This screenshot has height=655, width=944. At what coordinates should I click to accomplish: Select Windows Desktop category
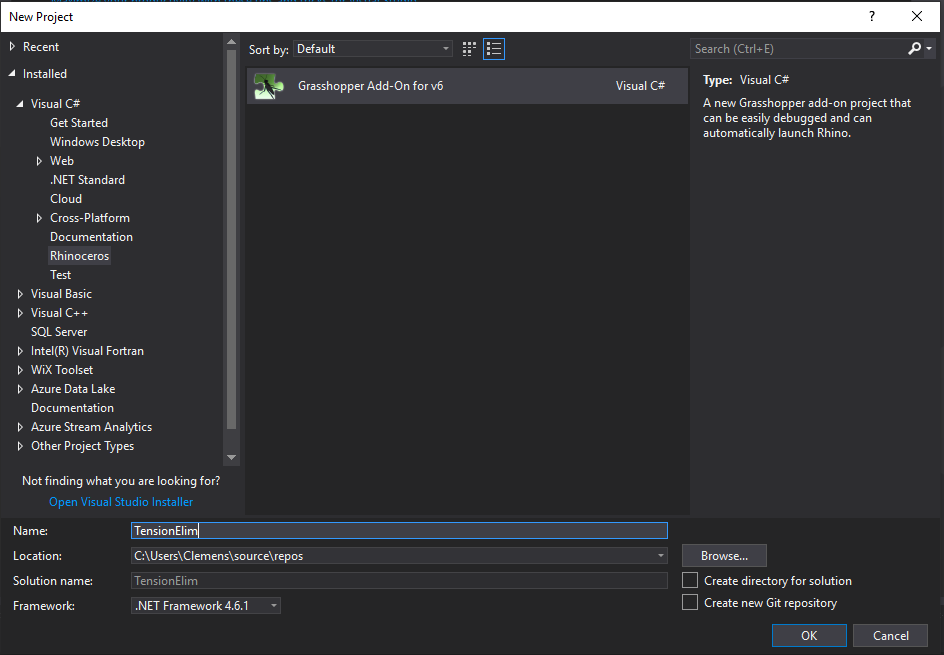[97, 142]
